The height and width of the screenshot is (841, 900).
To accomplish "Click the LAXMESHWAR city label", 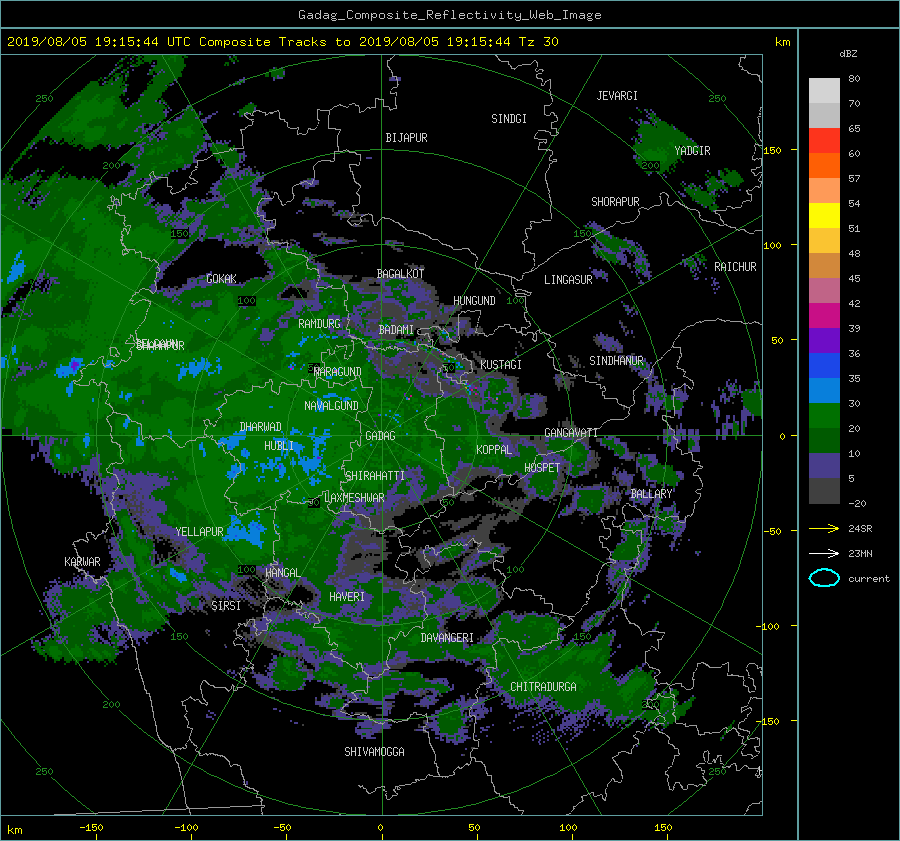I will 354,498.
